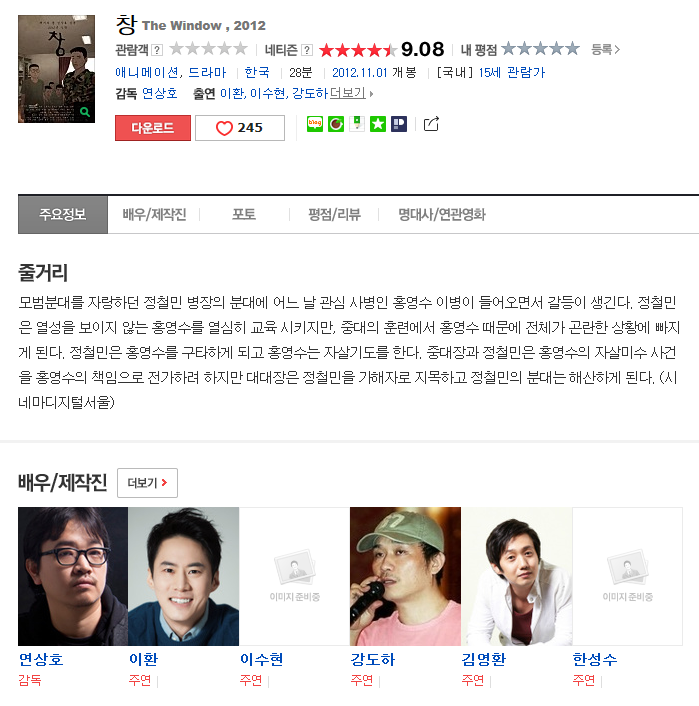
Task: Expand 배우/제작진 section with 더보기 button
Action: click(x=147, y=483)
